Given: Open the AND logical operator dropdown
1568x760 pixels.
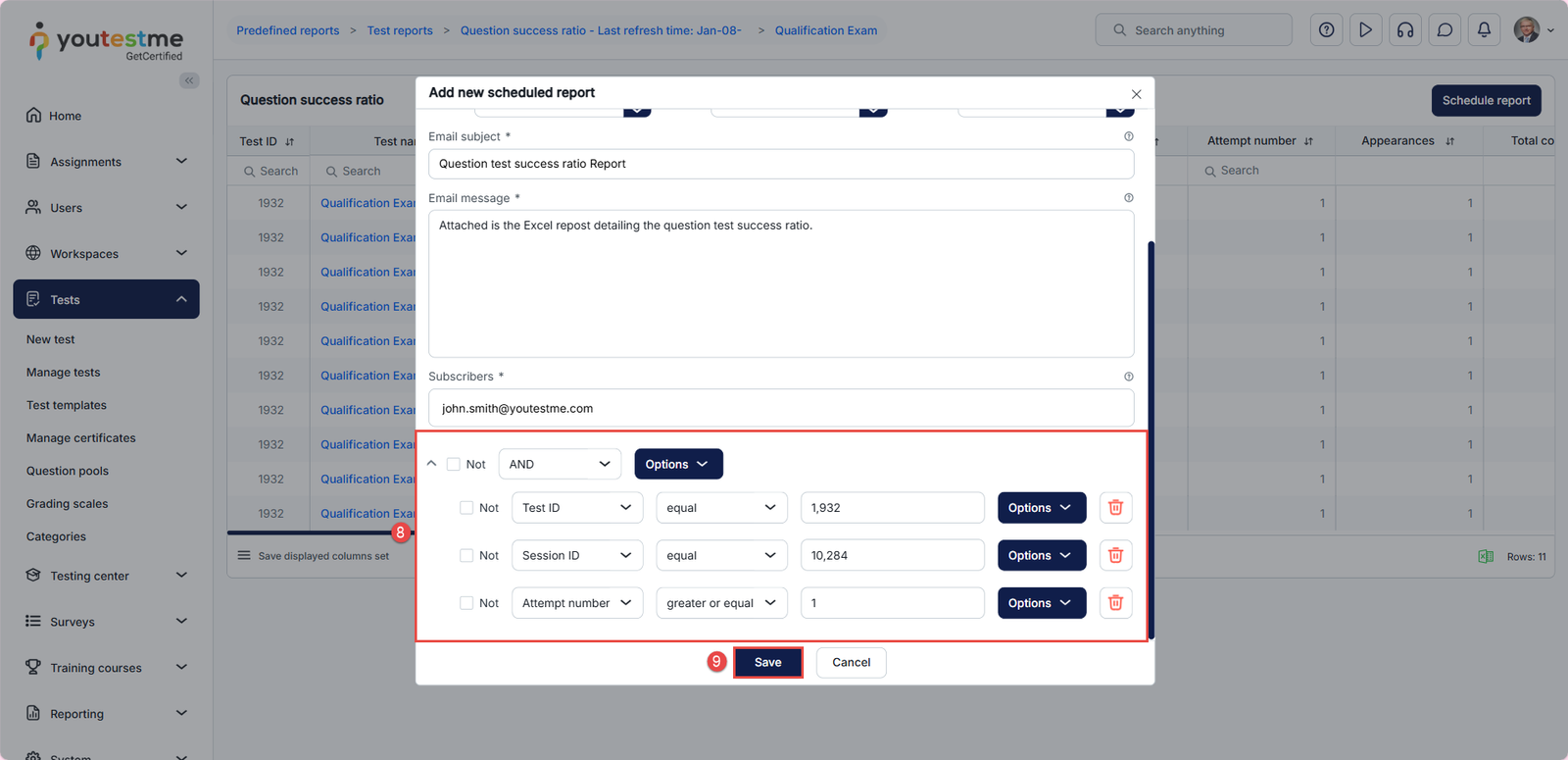Looking at the screenshot, I should point(560,464).
